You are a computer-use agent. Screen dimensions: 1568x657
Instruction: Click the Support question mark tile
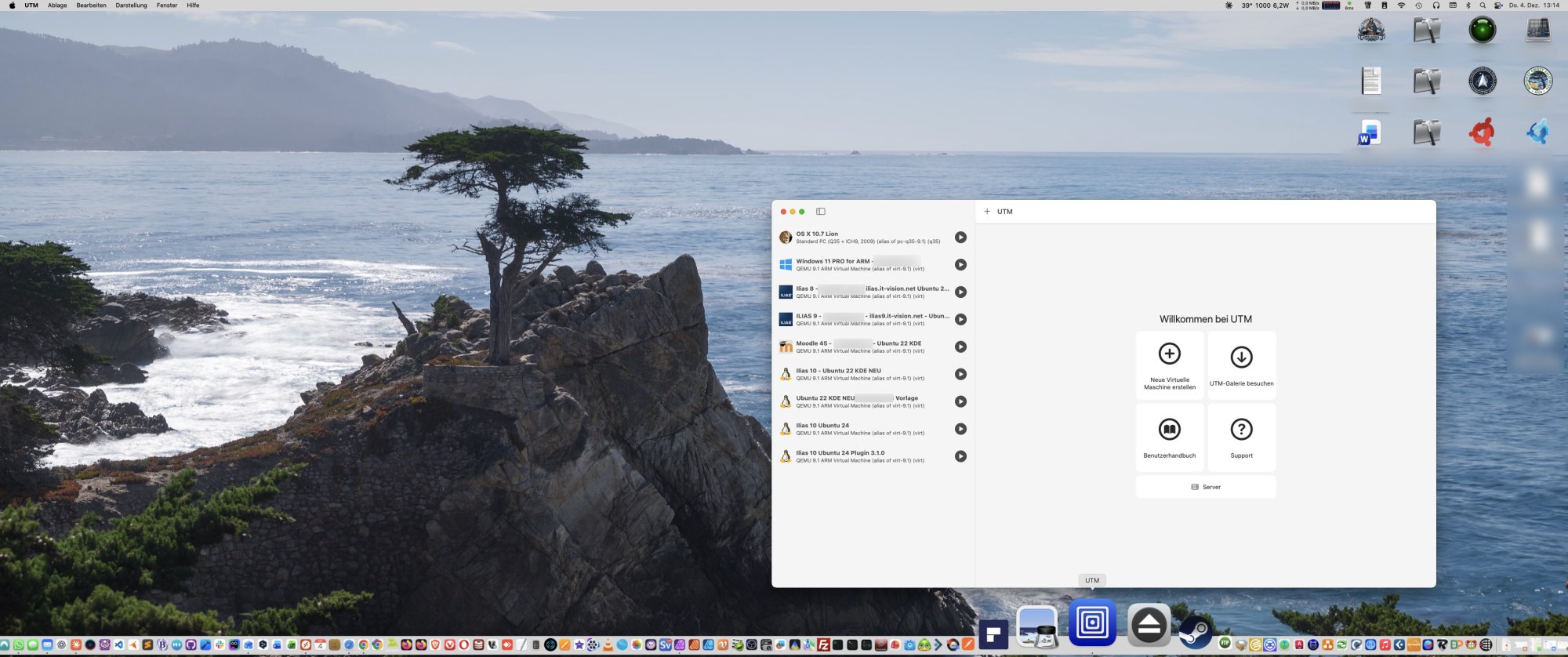coord(1241,437)
